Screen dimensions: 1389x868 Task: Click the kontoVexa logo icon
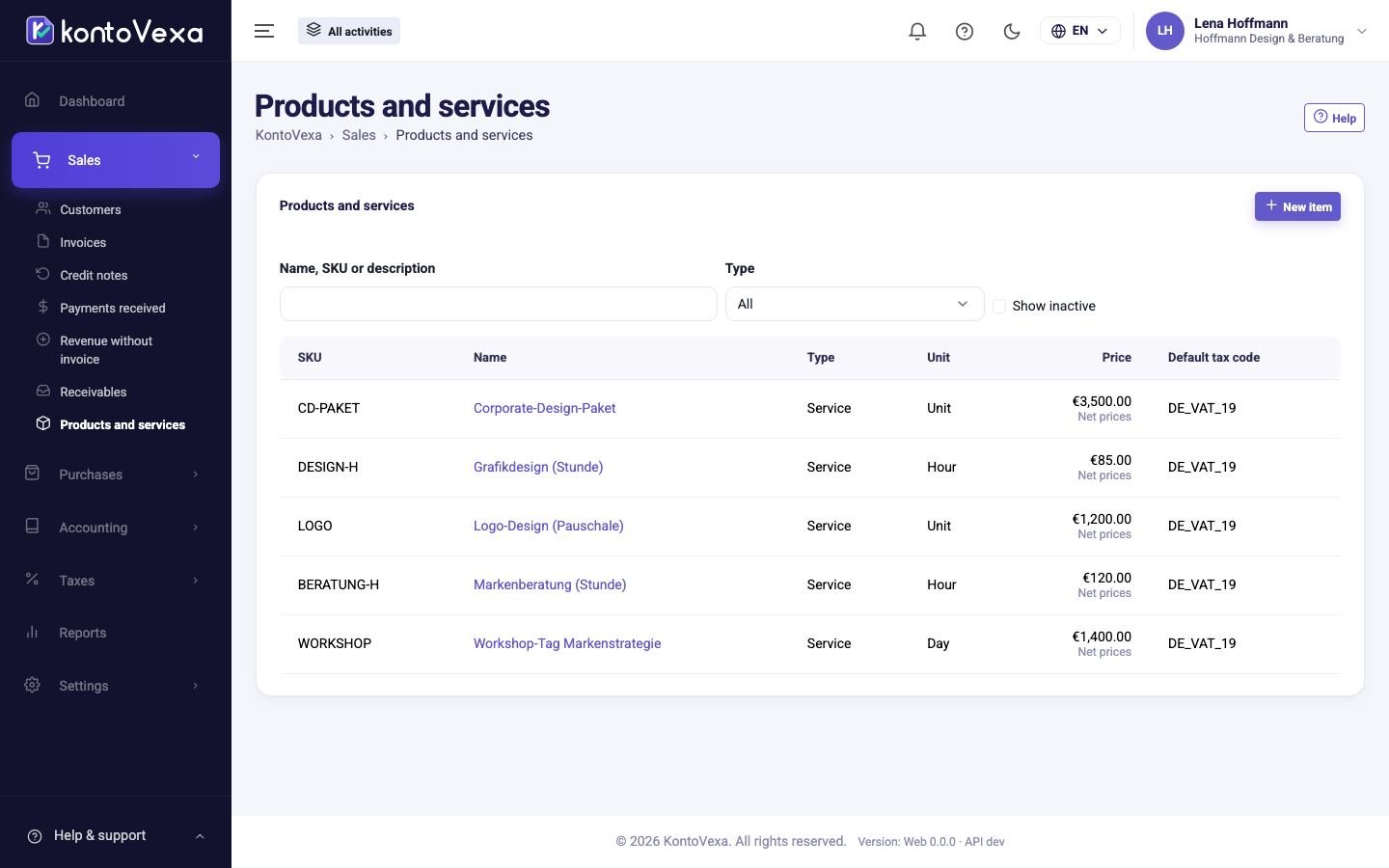tap(40, 31)
